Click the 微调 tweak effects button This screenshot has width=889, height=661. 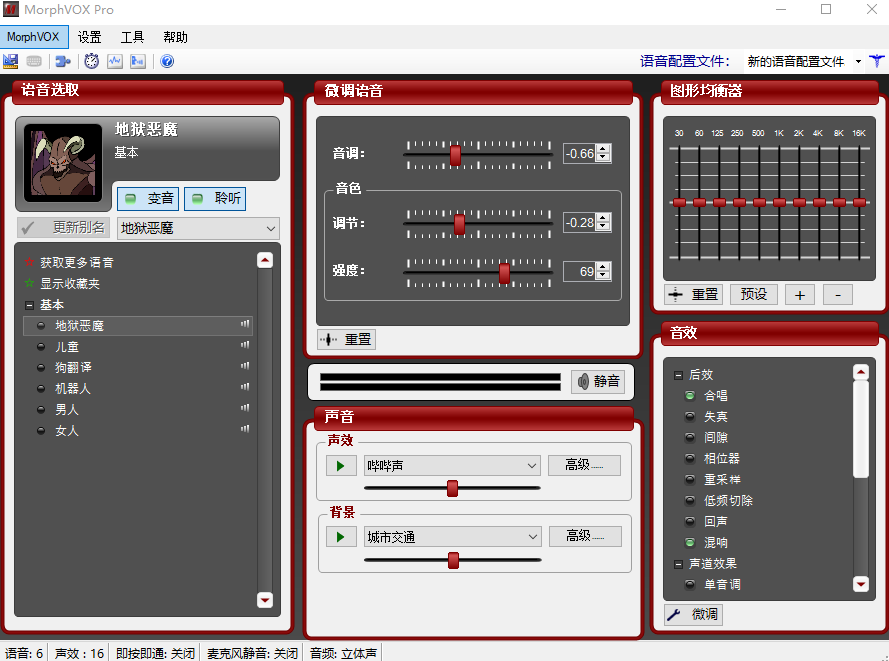pos(694,615)
